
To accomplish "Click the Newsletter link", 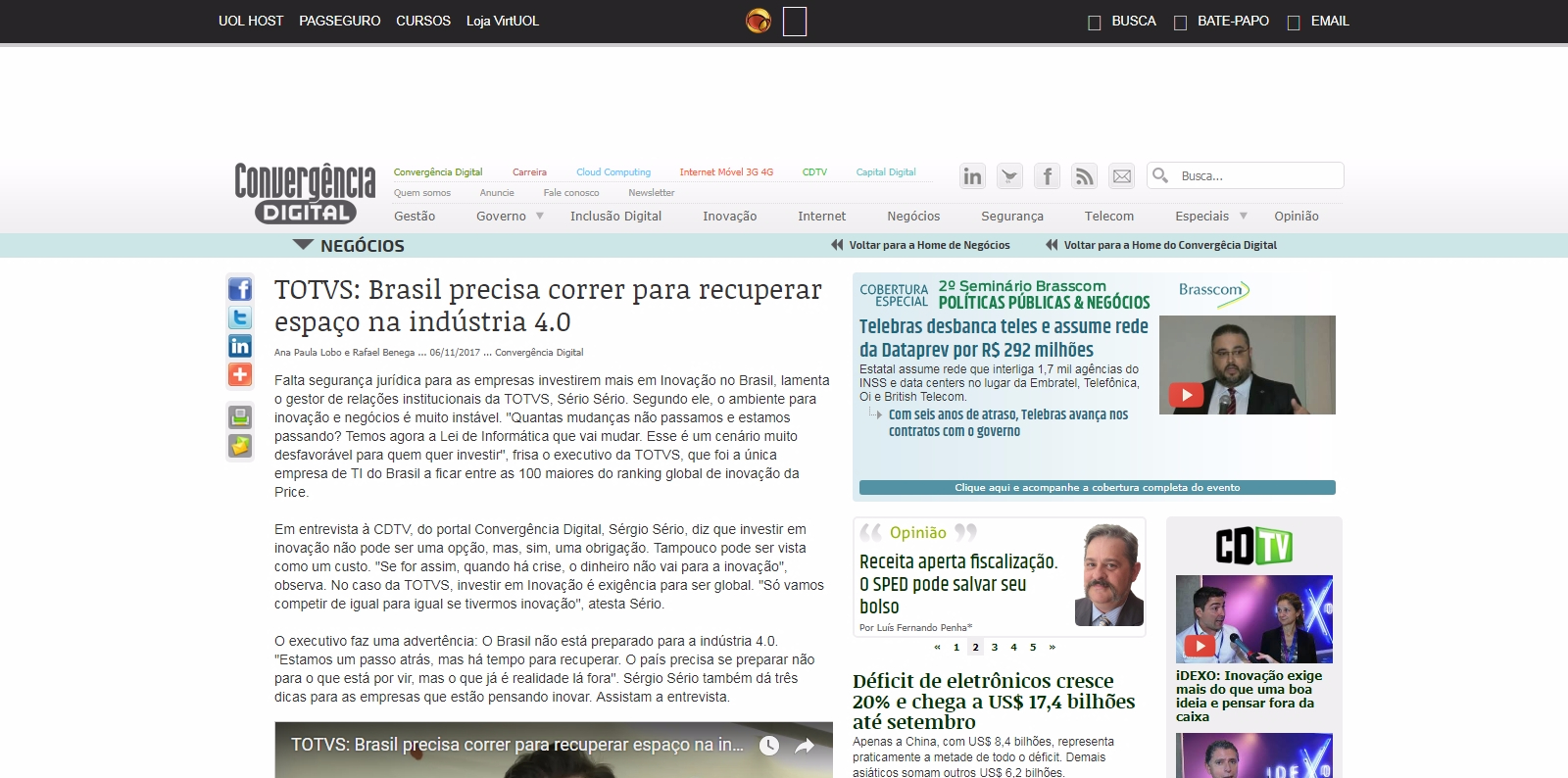I will [x=652, y=193].
